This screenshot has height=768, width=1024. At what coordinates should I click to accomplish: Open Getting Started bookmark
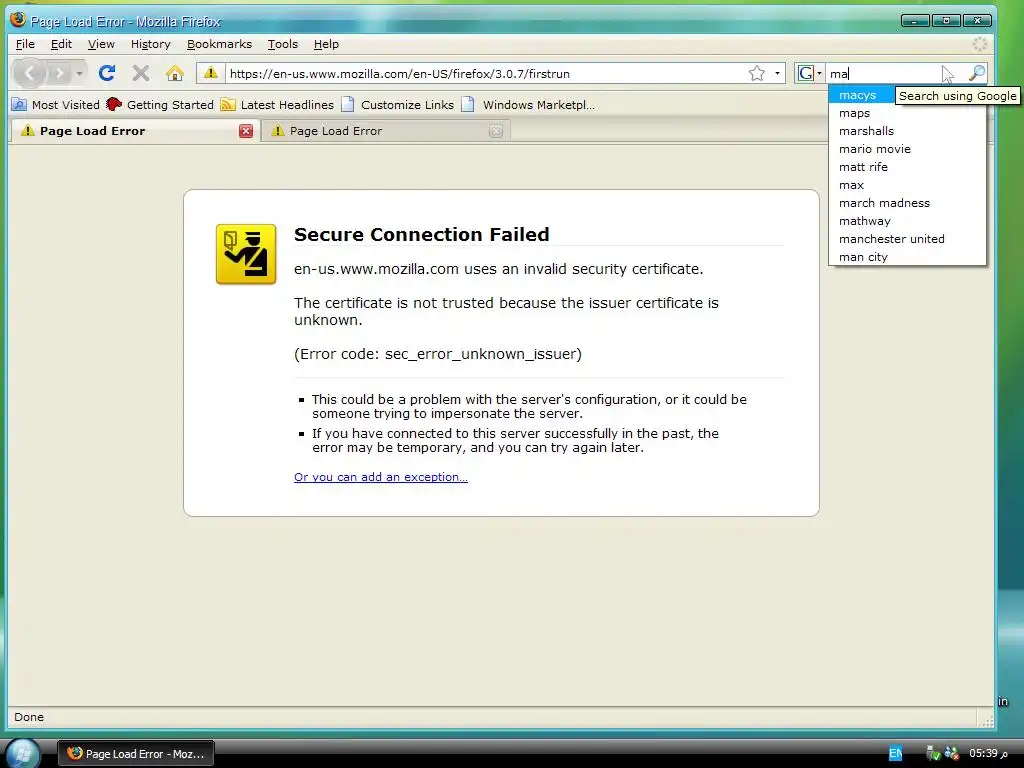click(x=160, y=104)
